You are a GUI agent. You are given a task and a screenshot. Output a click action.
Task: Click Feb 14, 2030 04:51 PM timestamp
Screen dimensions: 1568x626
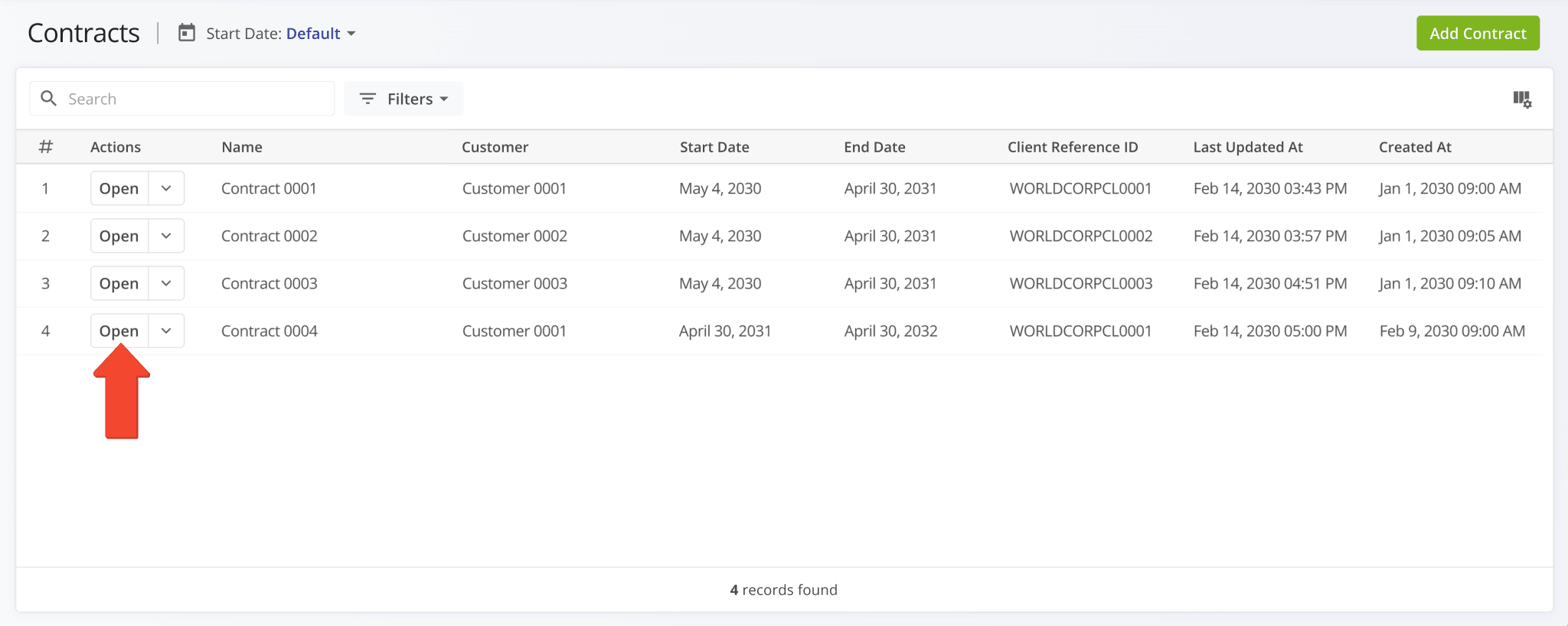(1270, 283)
